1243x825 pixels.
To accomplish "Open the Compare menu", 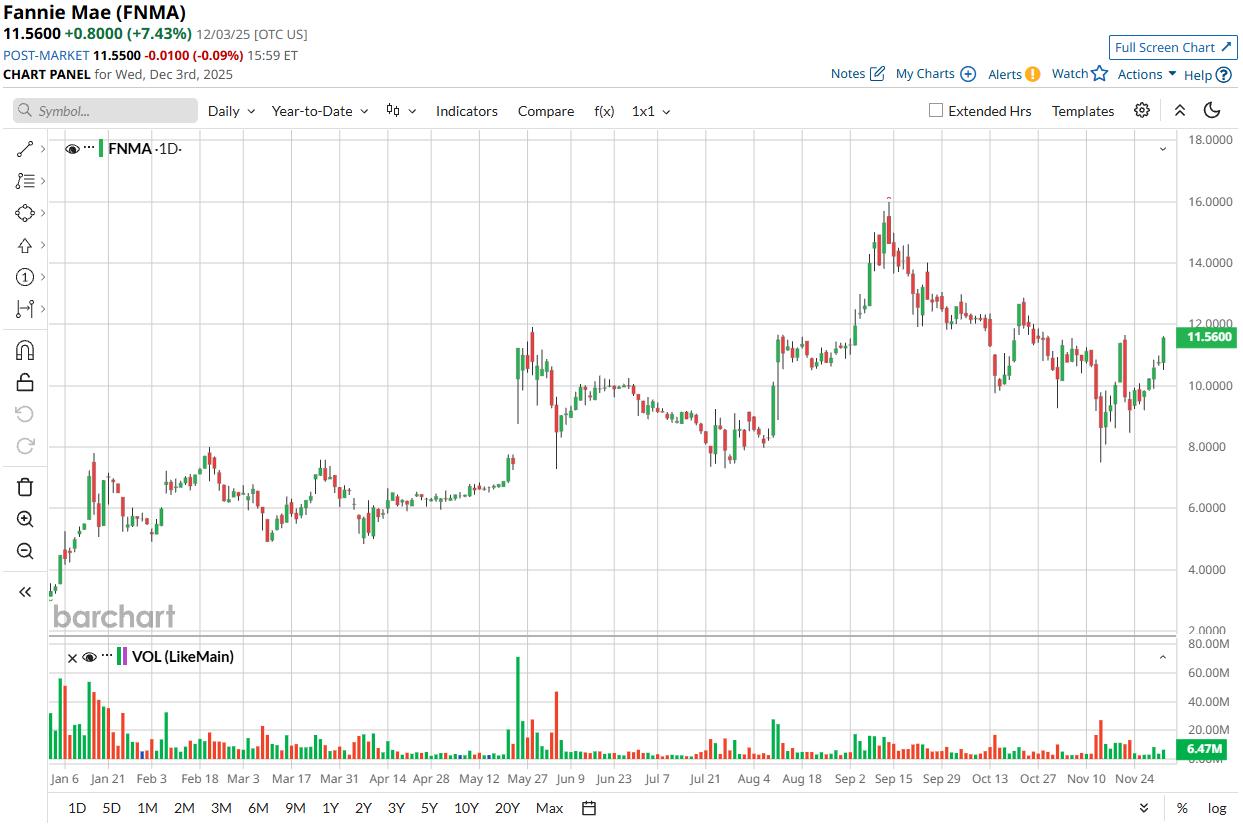I will (x=546, y=111).
